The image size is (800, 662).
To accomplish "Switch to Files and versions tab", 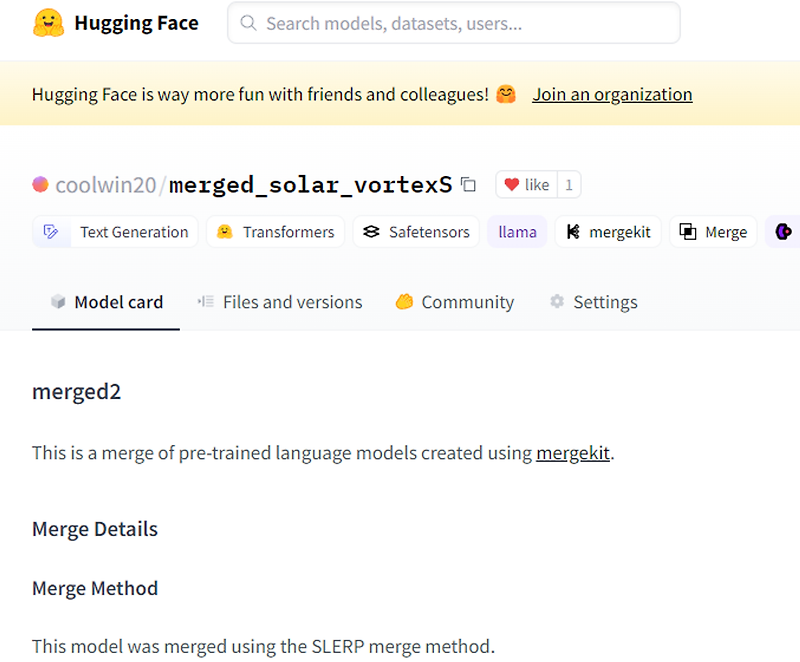I will (x=280, y=302).
